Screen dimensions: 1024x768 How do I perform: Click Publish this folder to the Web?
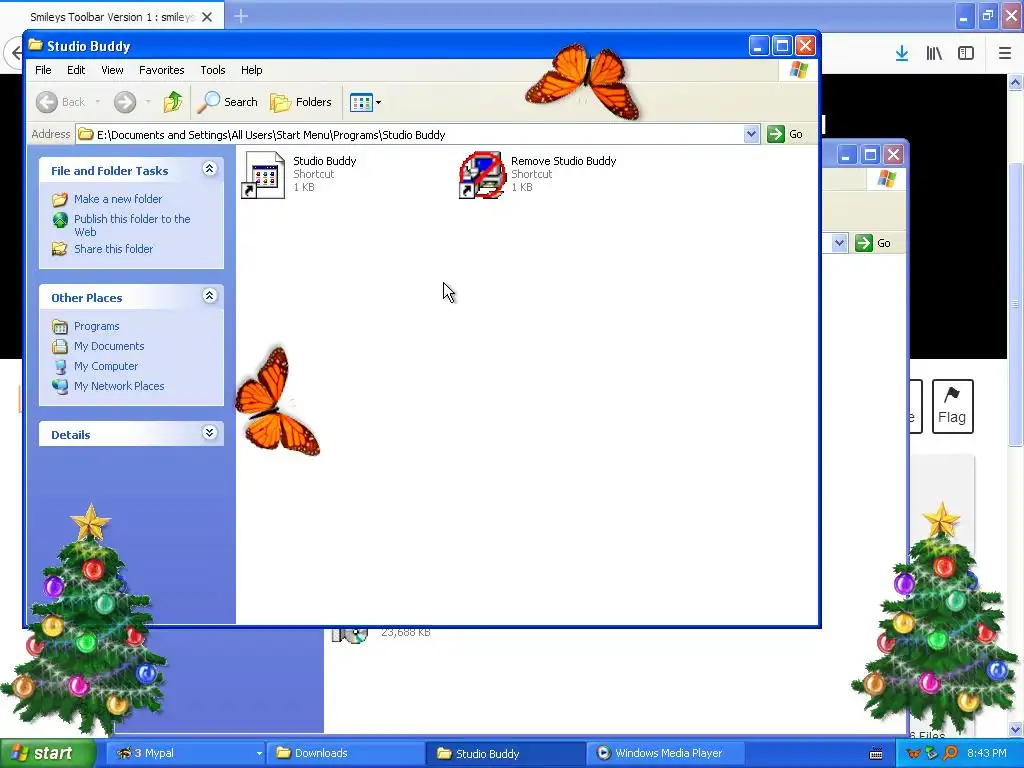(x=132, y=225)
